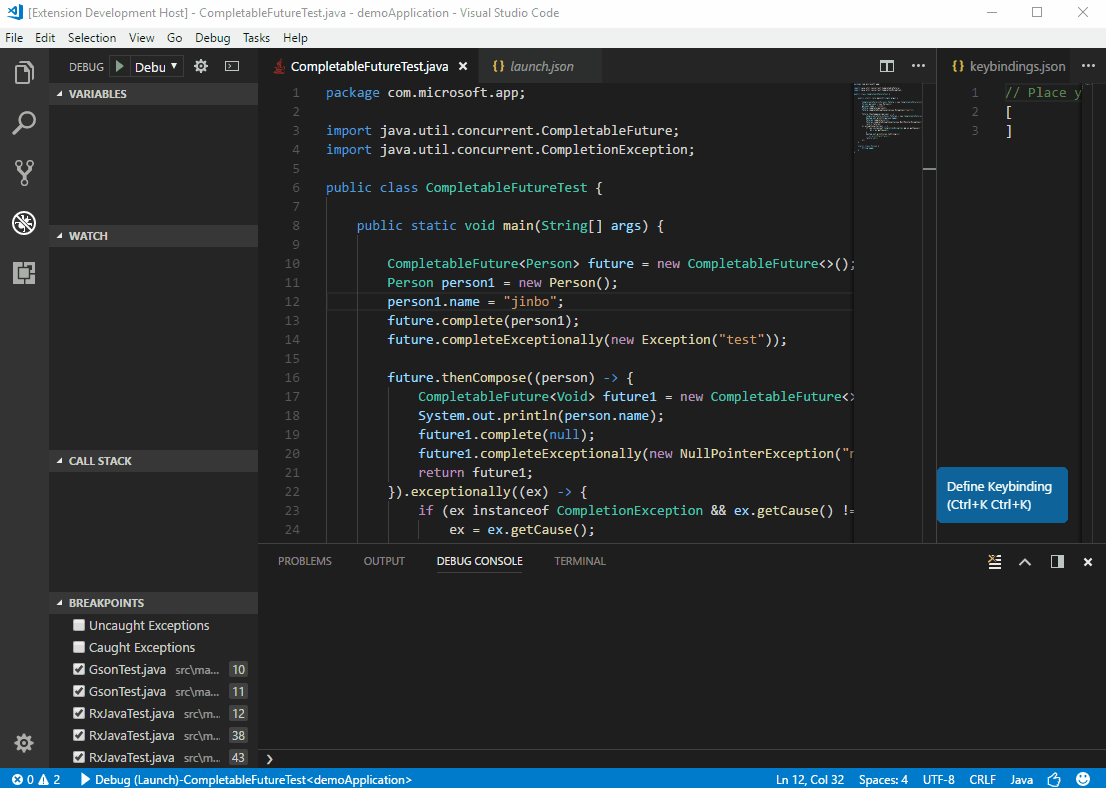
Task: Open the Extensions view
Action: 22,272
